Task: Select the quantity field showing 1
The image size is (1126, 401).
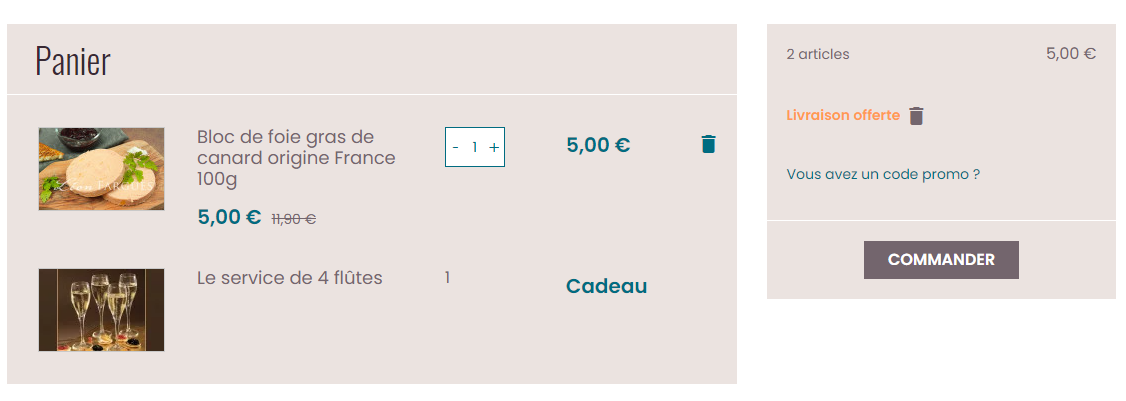Action: point(475,147)
